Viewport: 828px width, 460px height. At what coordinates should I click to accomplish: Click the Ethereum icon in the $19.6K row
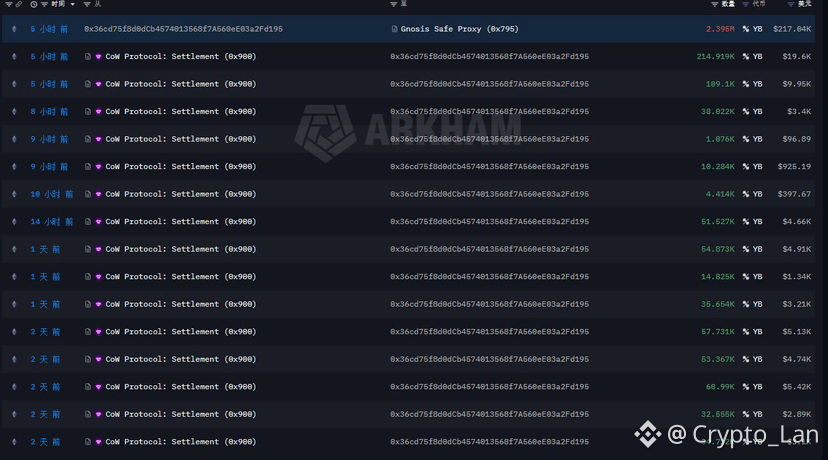click(14, 57)
